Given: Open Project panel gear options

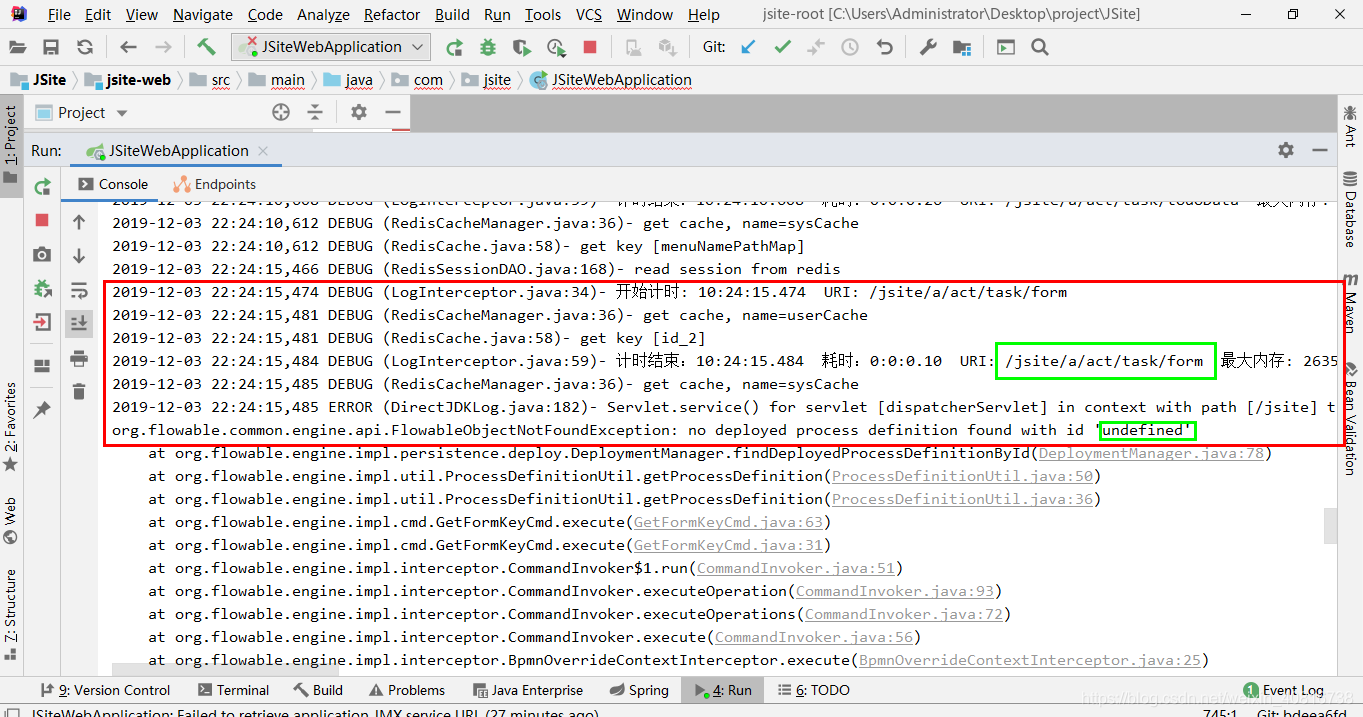Looking at the screenshot, I should [359, 113].
